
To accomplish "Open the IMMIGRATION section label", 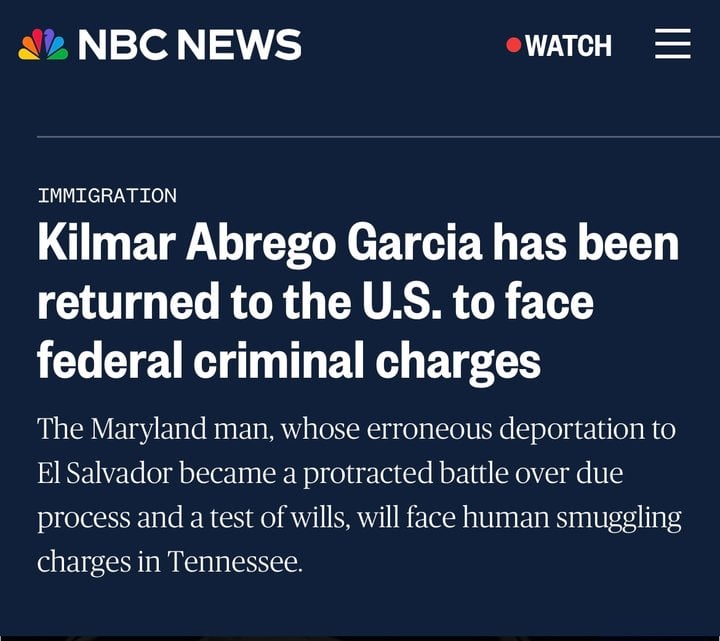I will click(x=107, y=196).
